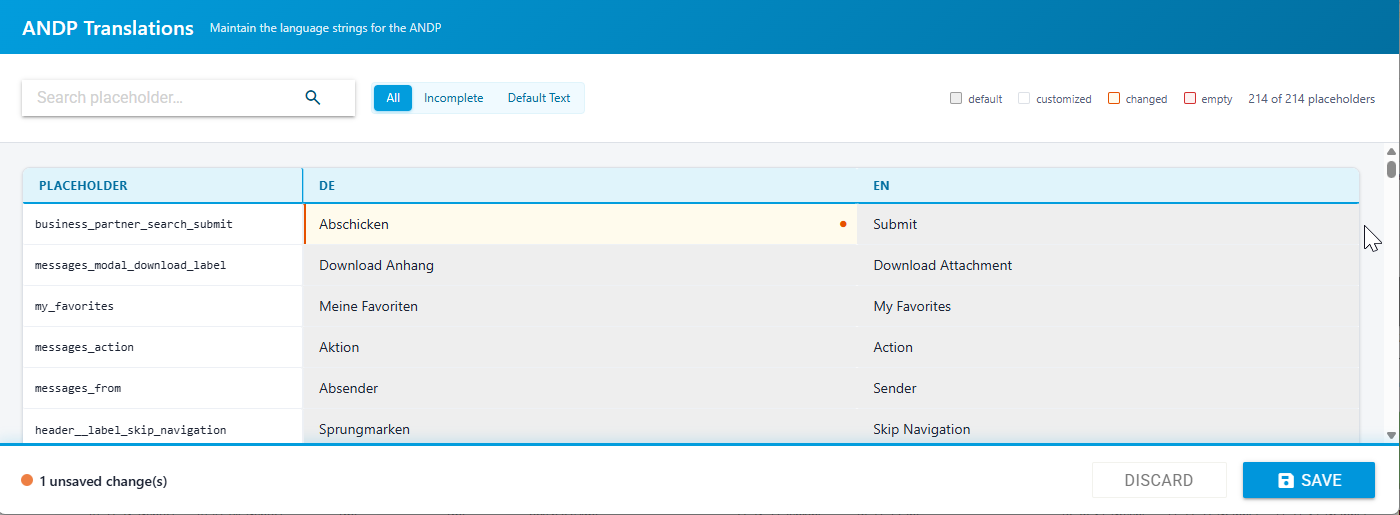Screen dimensions: 1400x515
Task: Toggle the changed filter checkbox
Action: point(1114,98)
